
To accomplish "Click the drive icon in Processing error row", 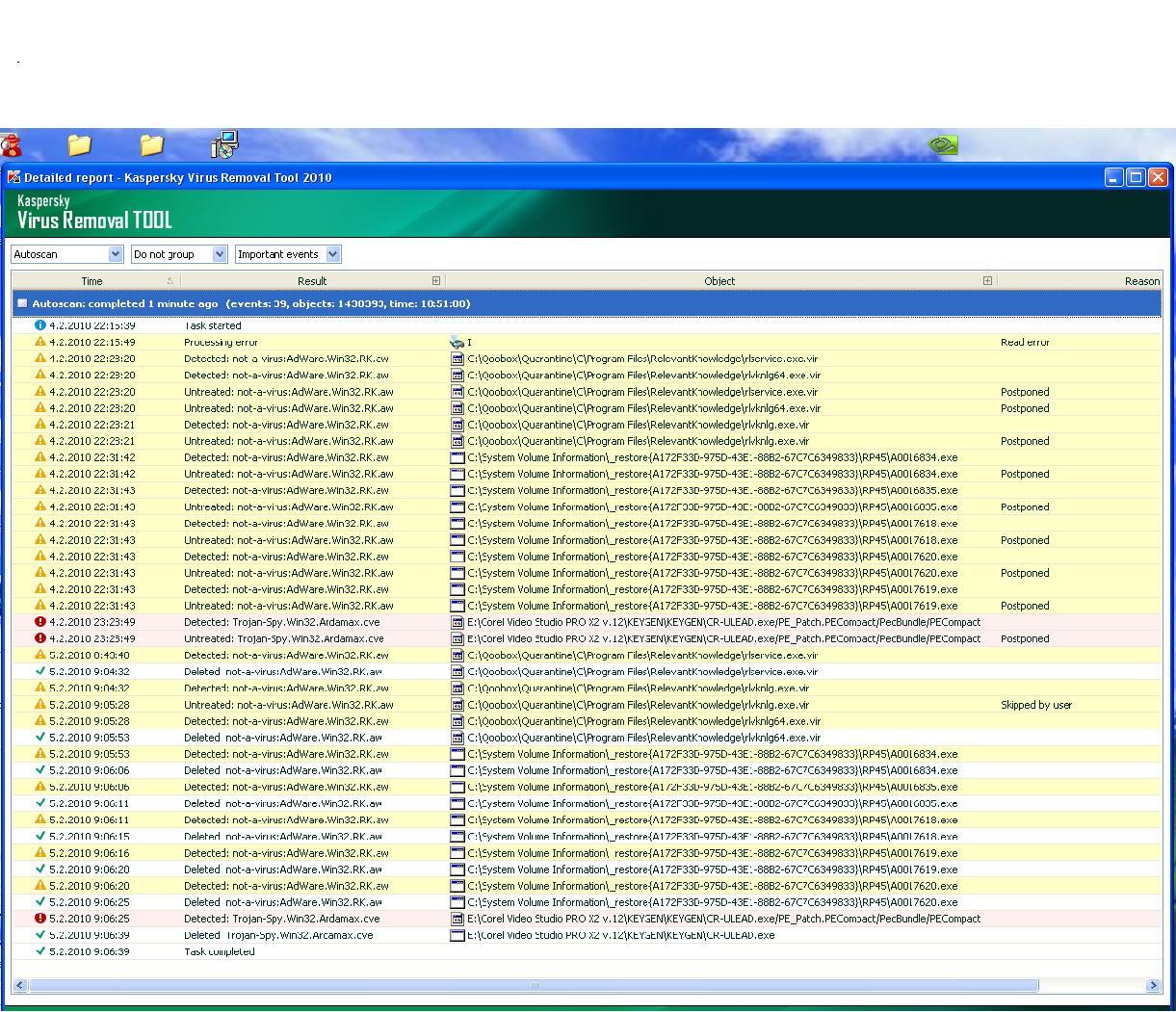I will coord(457,342).
